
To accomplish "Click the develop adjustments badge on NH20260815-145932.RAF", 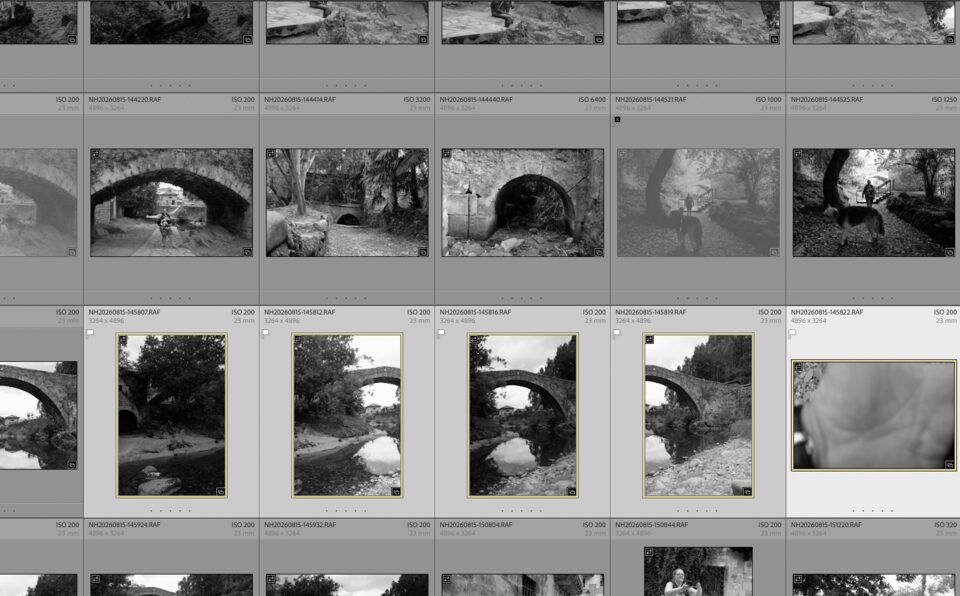I will pyautogui.click(x=271, y=579).
